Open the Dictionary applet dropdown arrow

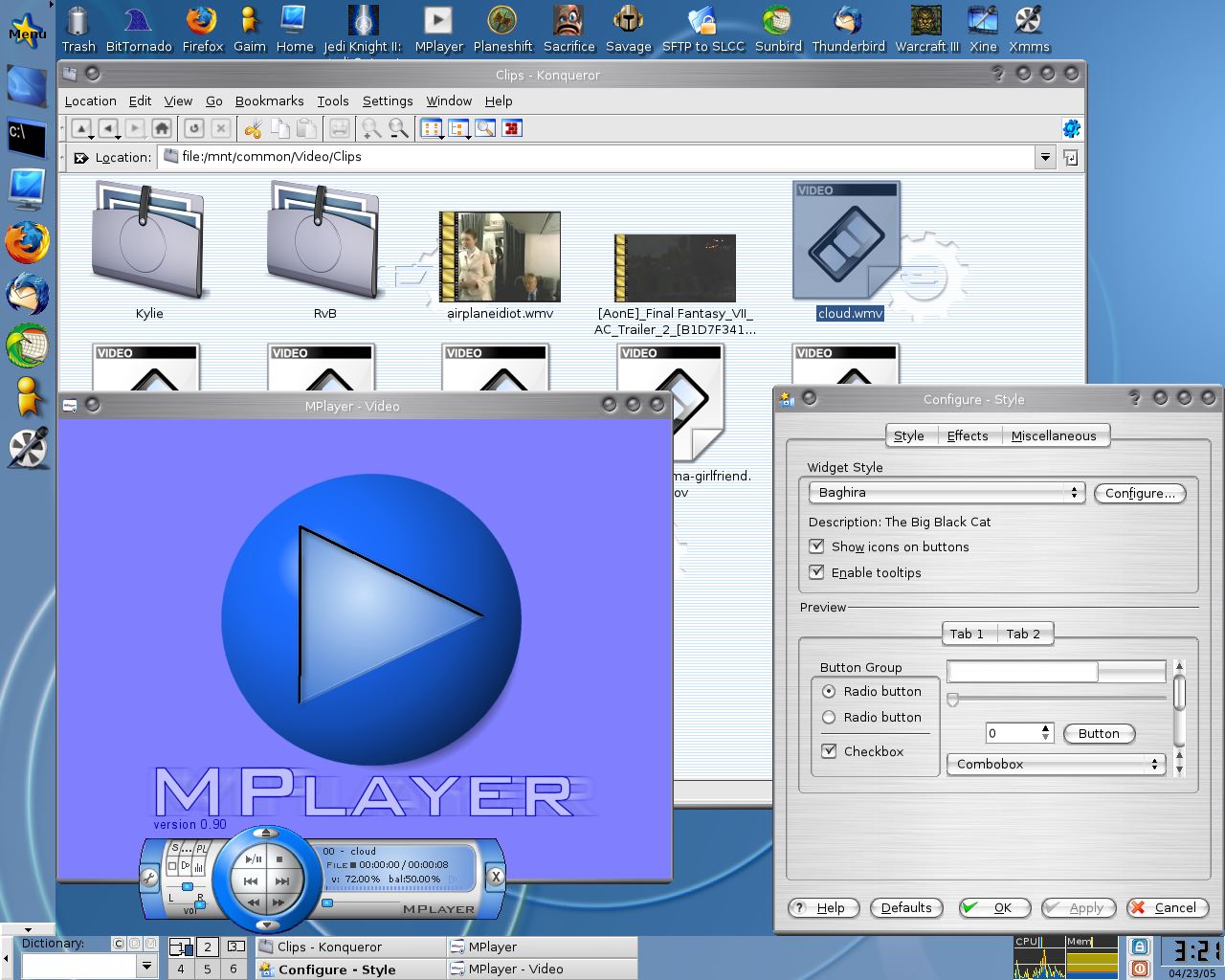[146, 967]
